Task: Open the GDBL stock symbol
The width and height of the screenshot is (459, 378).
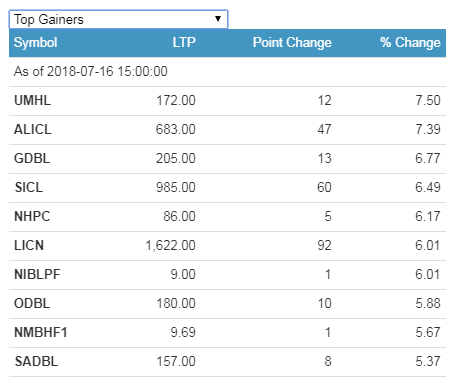Action: coord(32,158)
